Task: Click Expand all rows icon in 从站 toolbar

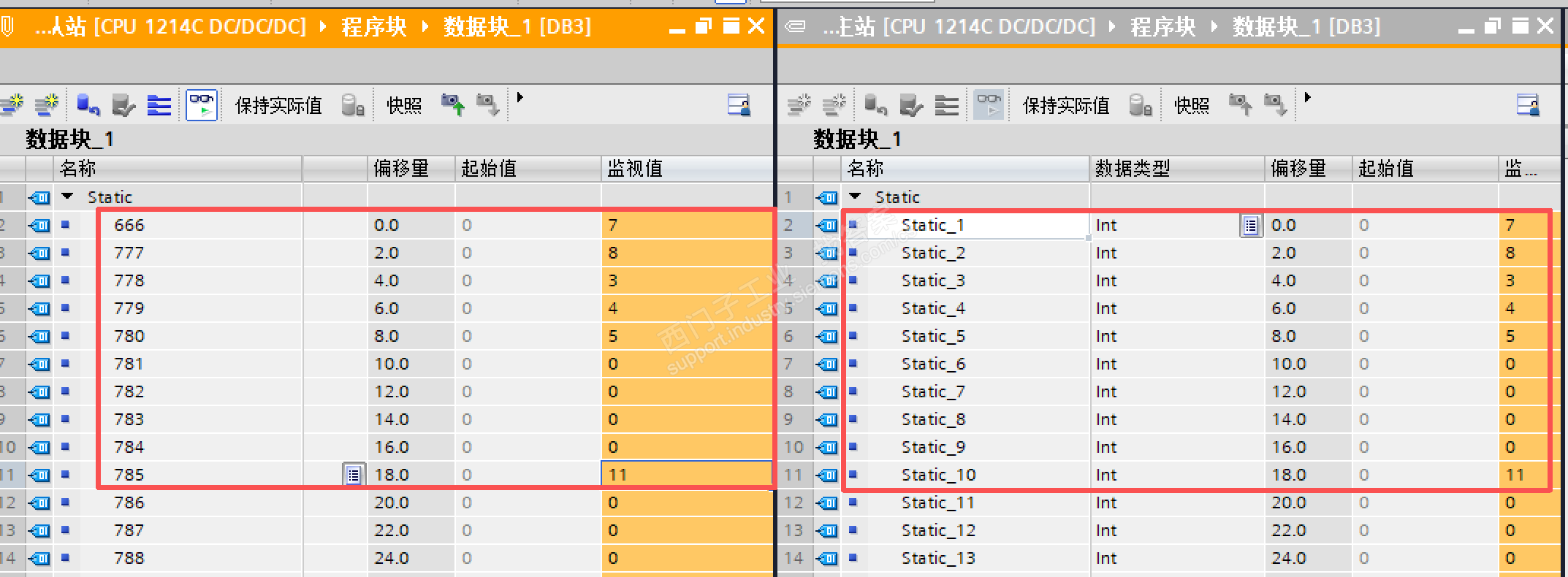Action: click(x=159, y=105)
